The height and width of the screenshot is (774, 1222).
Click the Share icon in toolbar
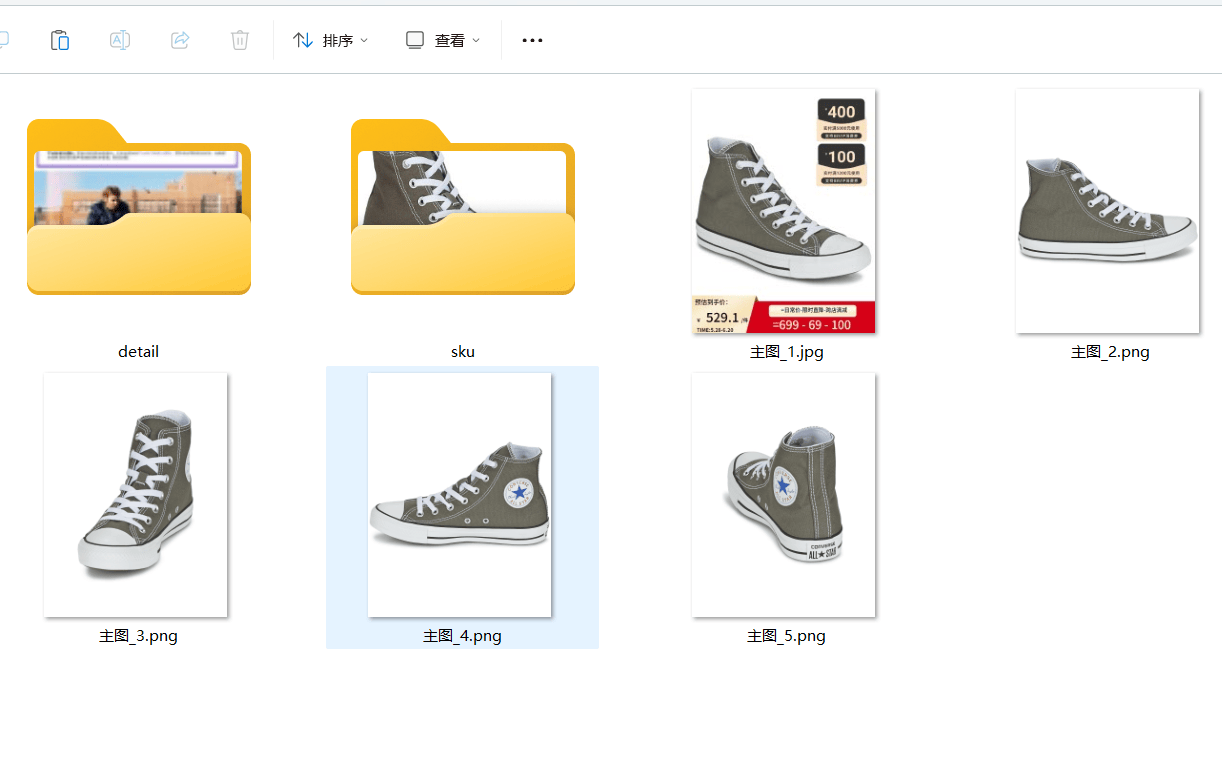coord(180,40)
